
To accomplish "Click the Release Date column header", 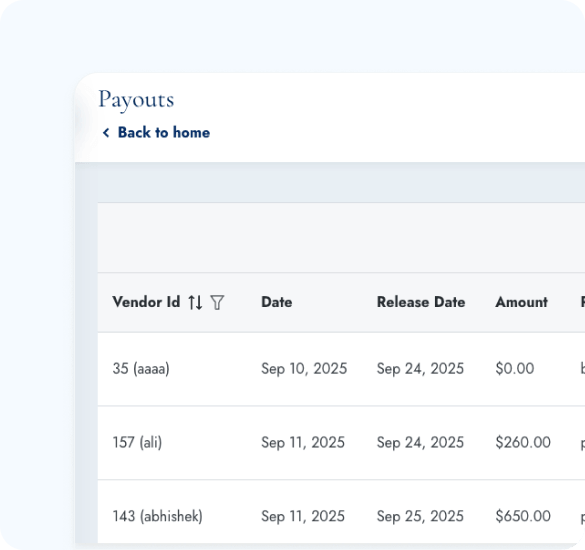I will (x=421, y=302).
